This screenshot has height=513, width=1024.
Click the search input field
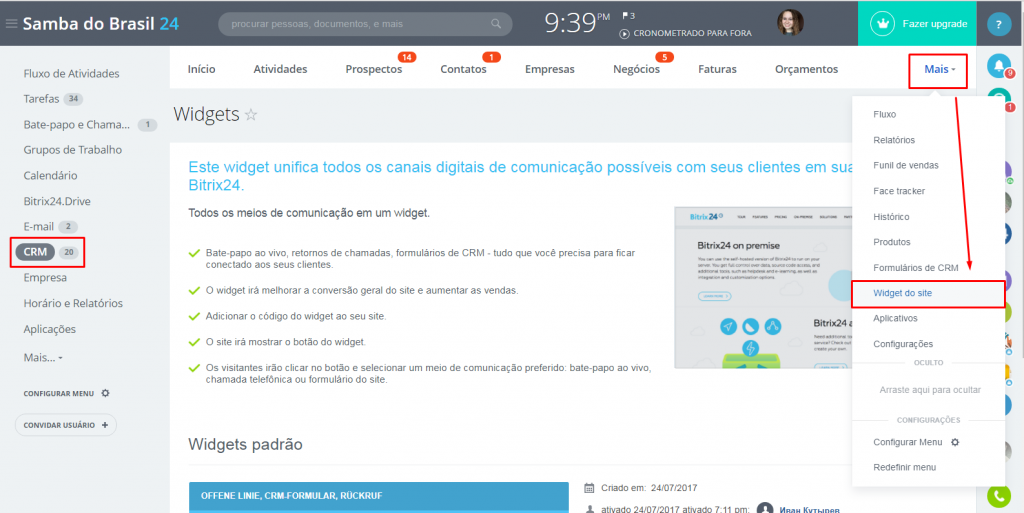[365, 24]
